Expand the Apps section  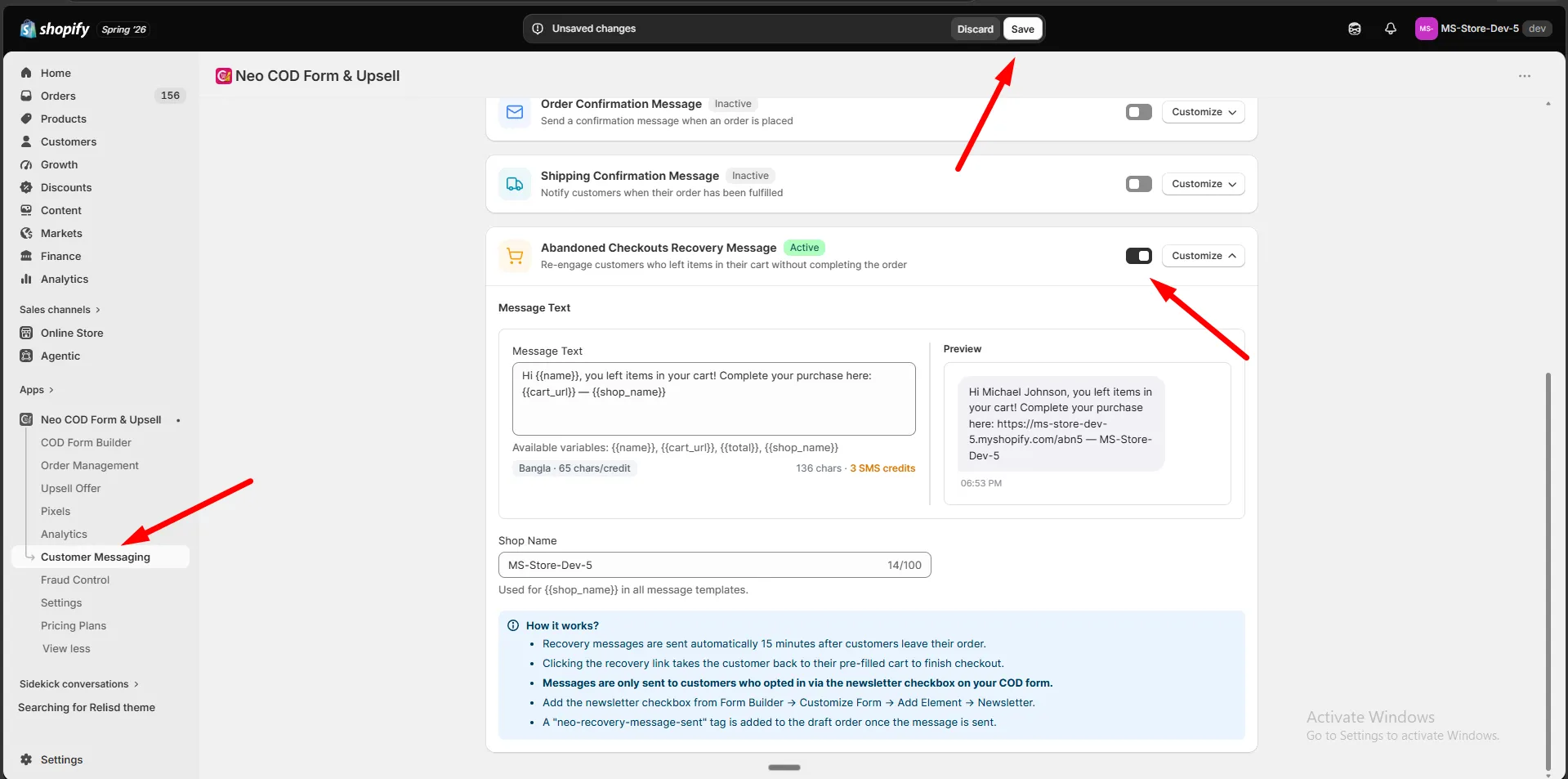click(x=37, y=390)
